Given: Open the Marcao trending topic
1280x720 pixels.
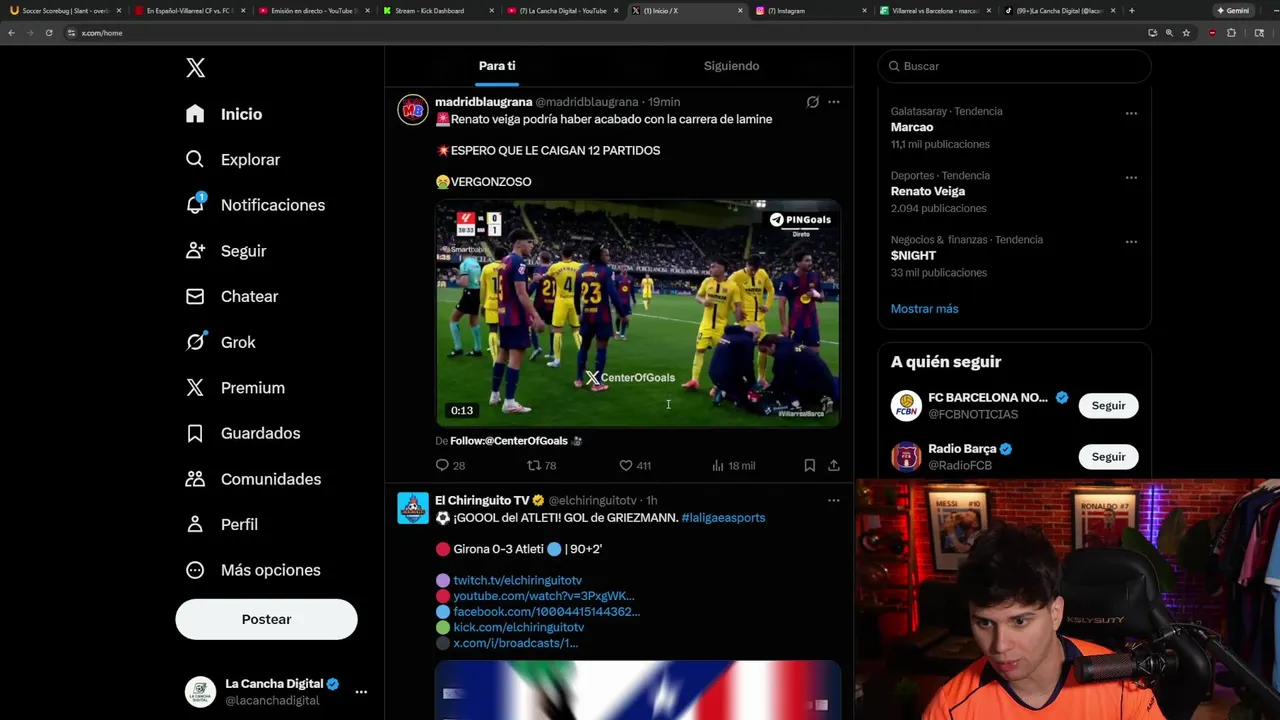Looking at the screenshot, I should click(912, 127).
